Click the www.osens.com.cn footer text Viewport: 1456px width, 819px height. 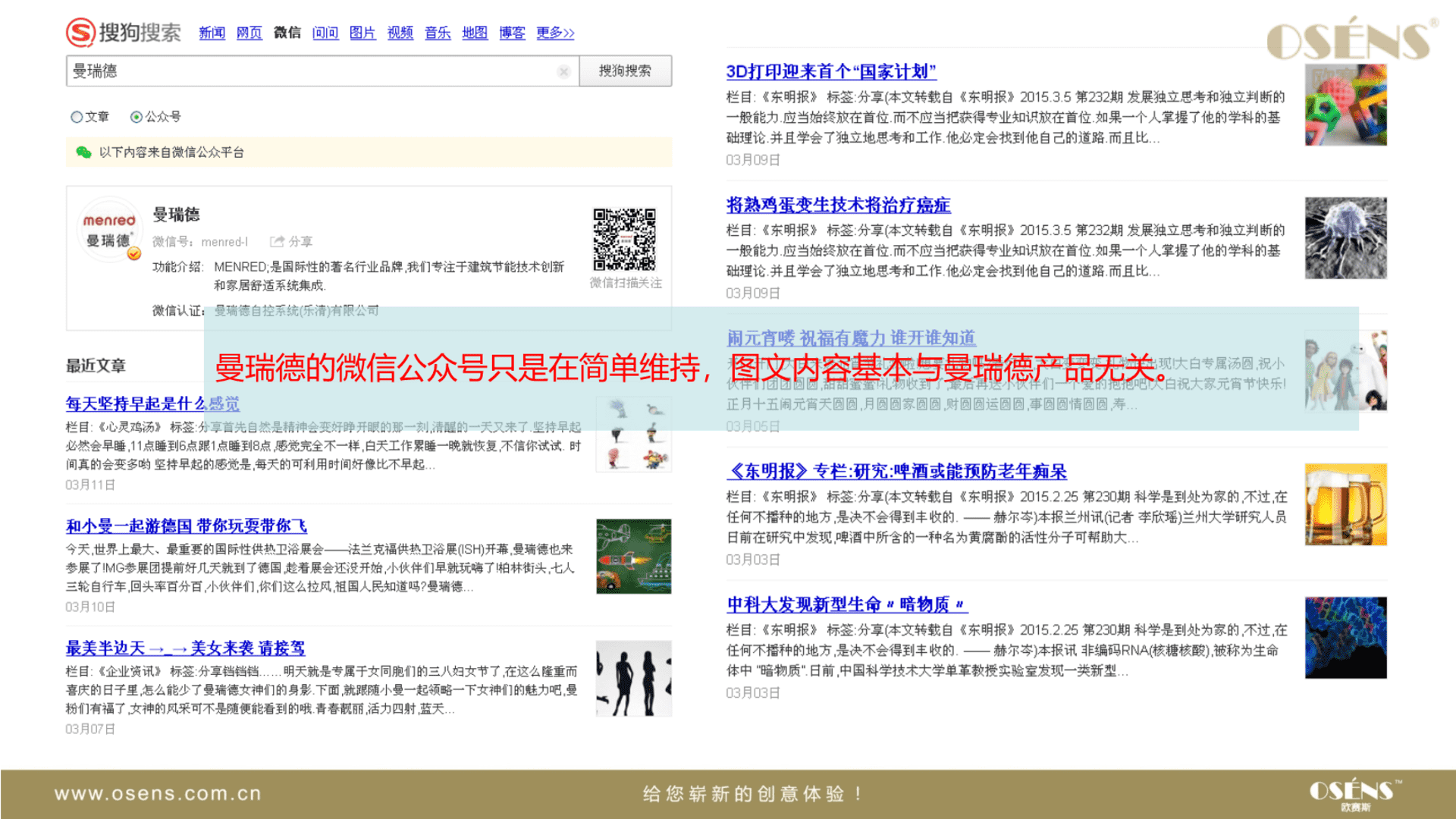pos(158,793)
